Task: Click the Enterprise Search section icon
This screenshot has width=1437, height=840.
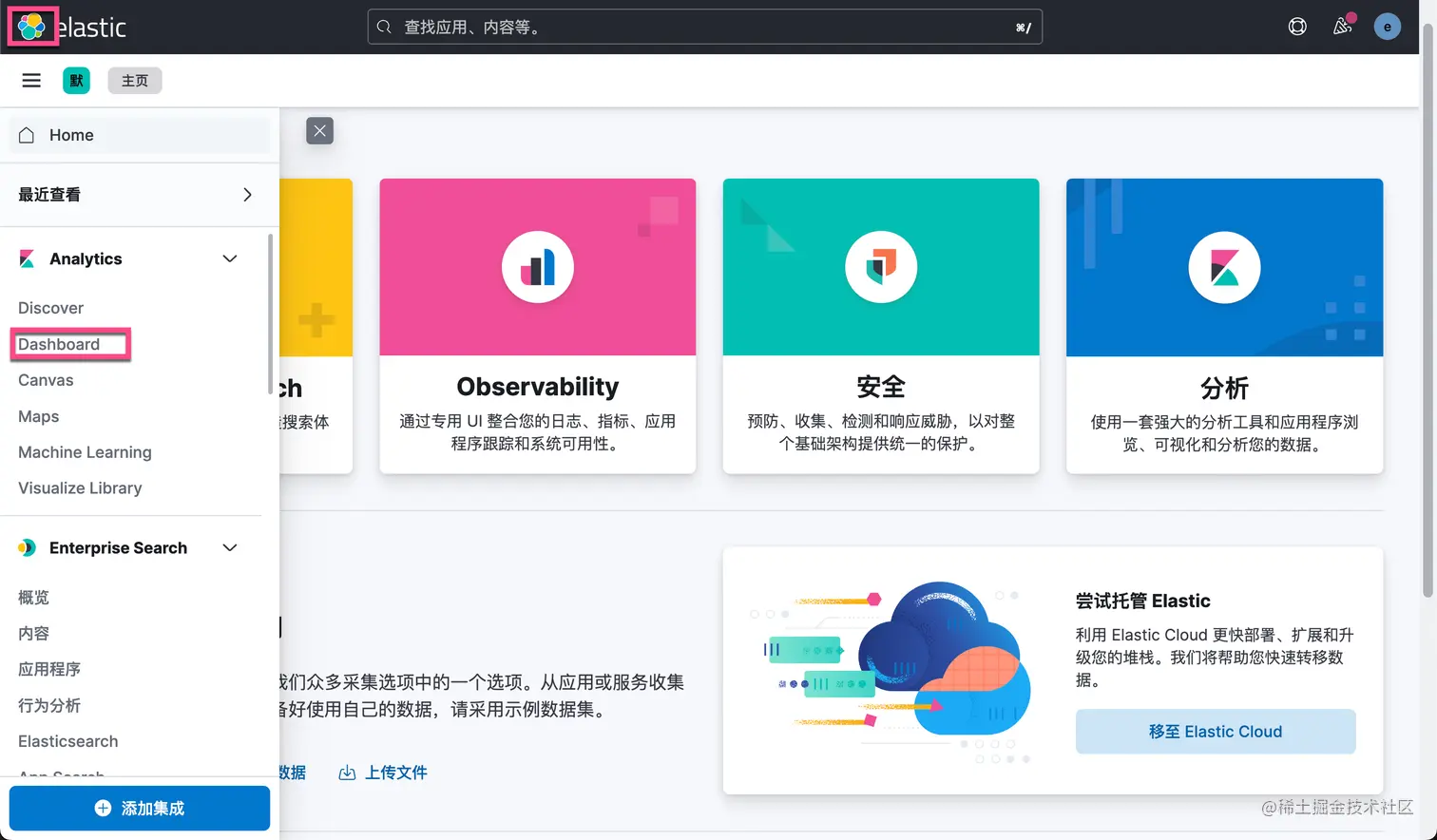Action: pos(27,547)
